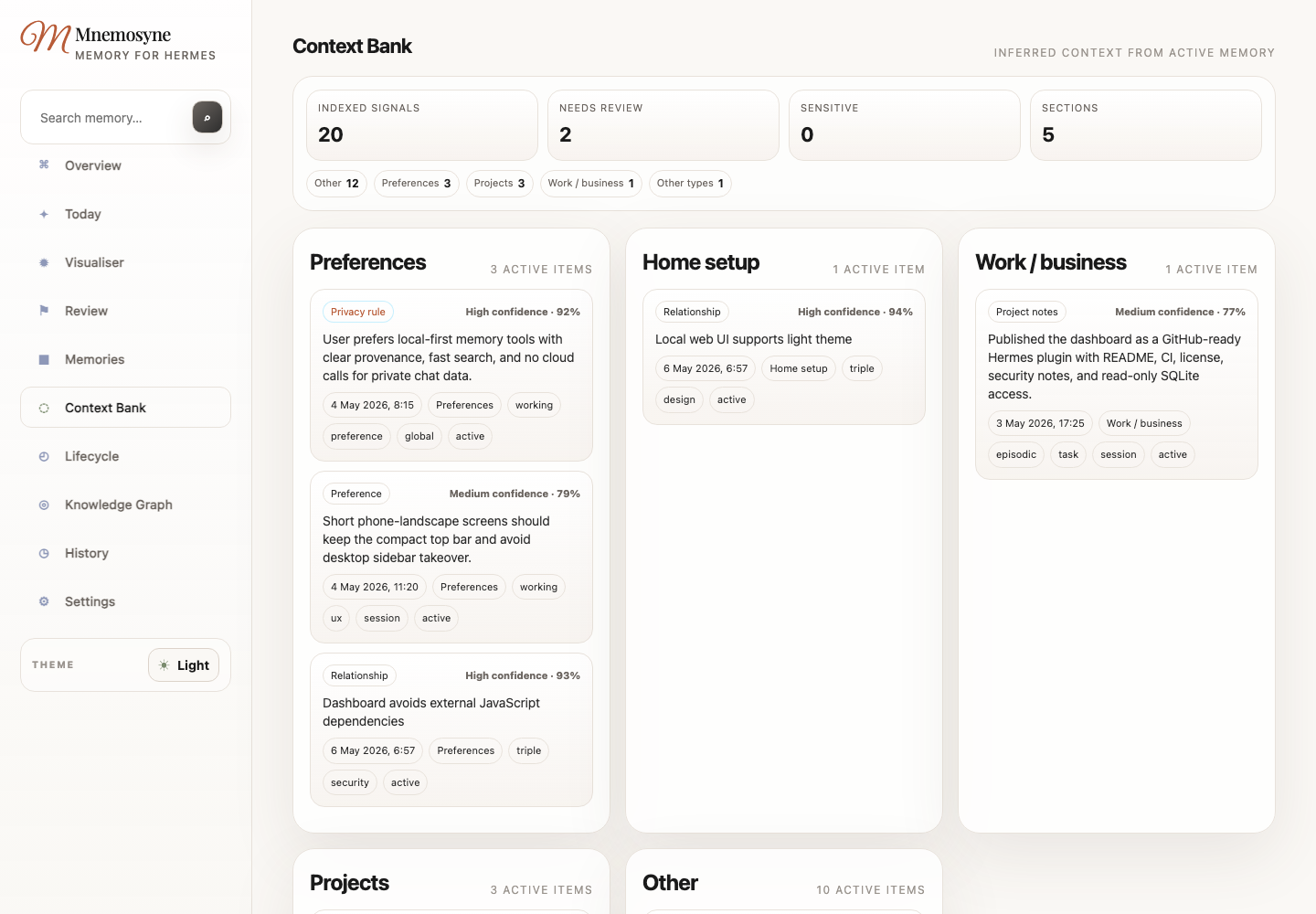Click the design tag in Home setup

point(679,400)
